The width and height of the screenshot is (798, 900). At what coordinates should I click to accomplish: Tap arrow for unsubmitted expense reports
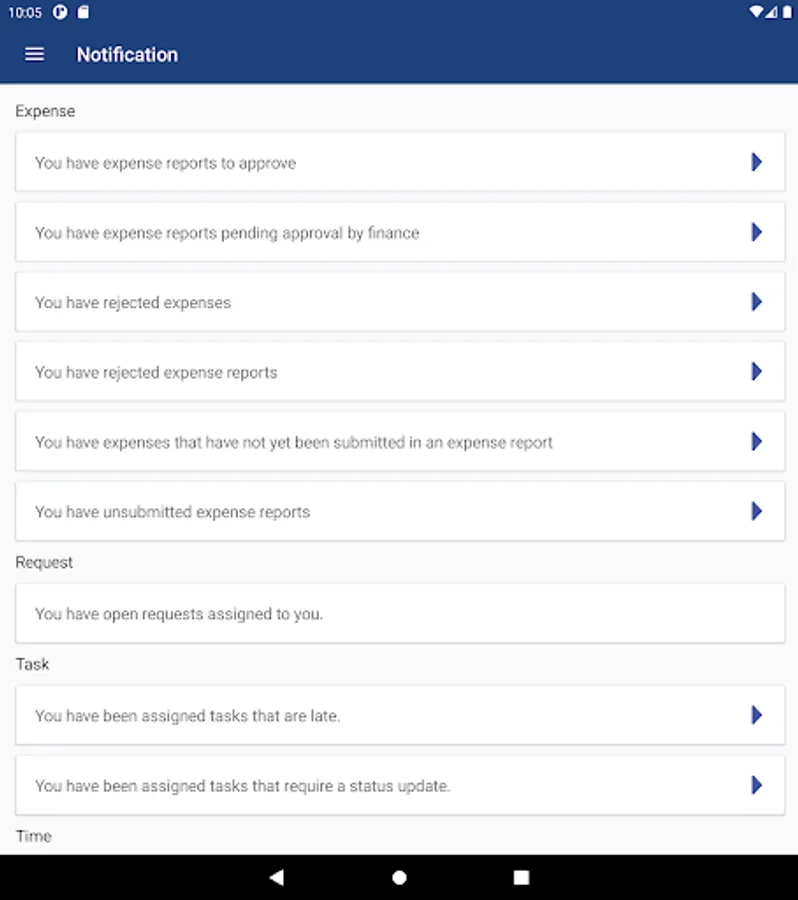(x=757, y=511)
